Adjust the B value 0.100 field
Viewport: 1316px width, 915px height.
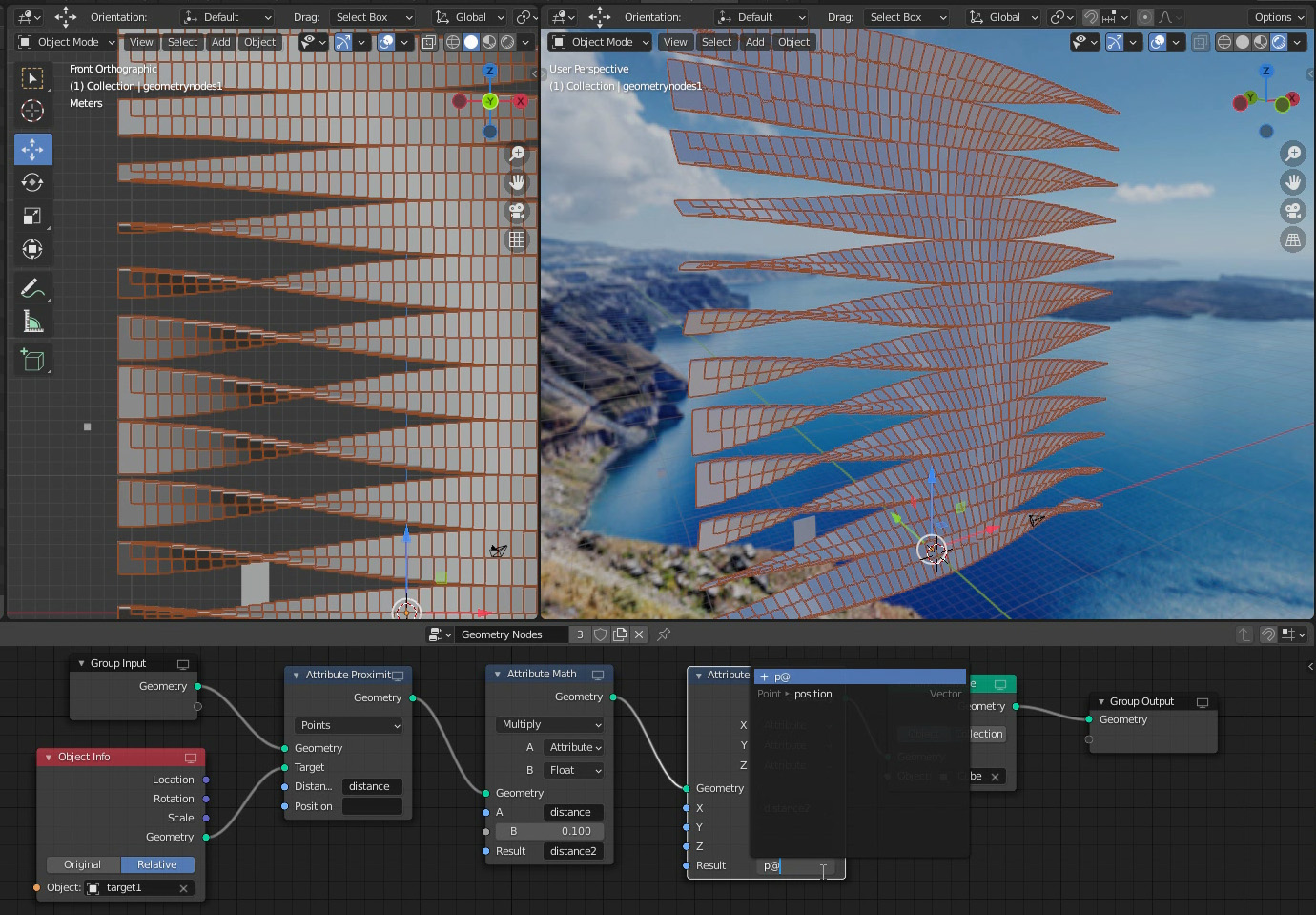point(549,831)
